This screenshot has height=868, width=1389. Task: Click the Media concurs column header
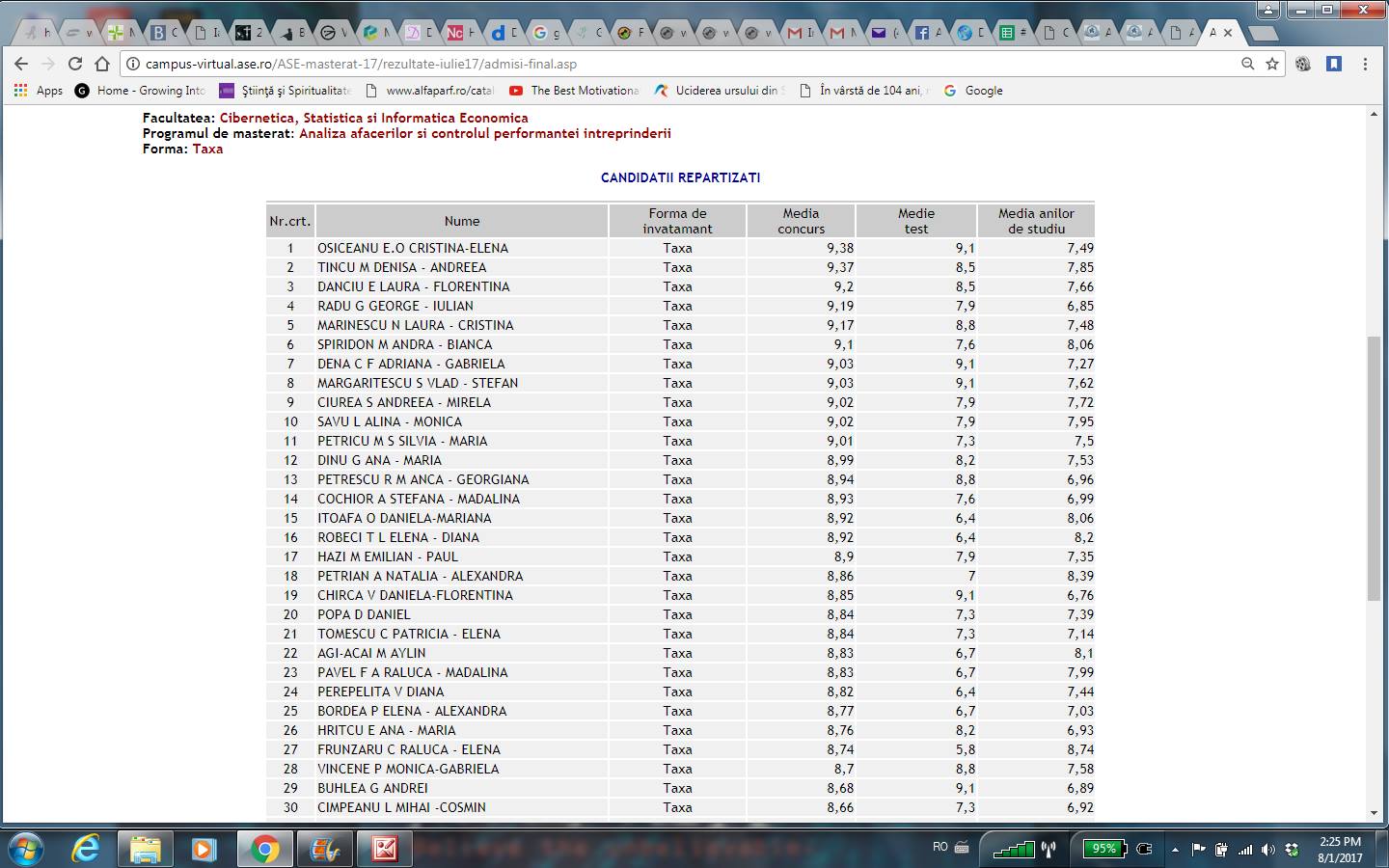[802, 221]
